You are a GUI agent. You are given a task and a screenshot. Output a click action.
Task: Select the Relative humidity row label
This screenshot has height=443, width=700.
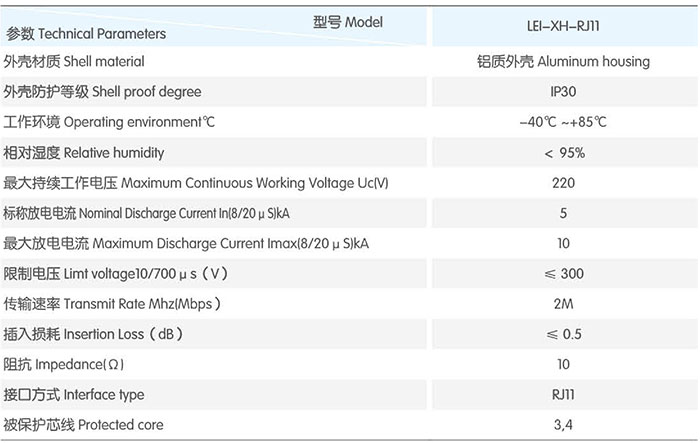[x=84, y=153]
